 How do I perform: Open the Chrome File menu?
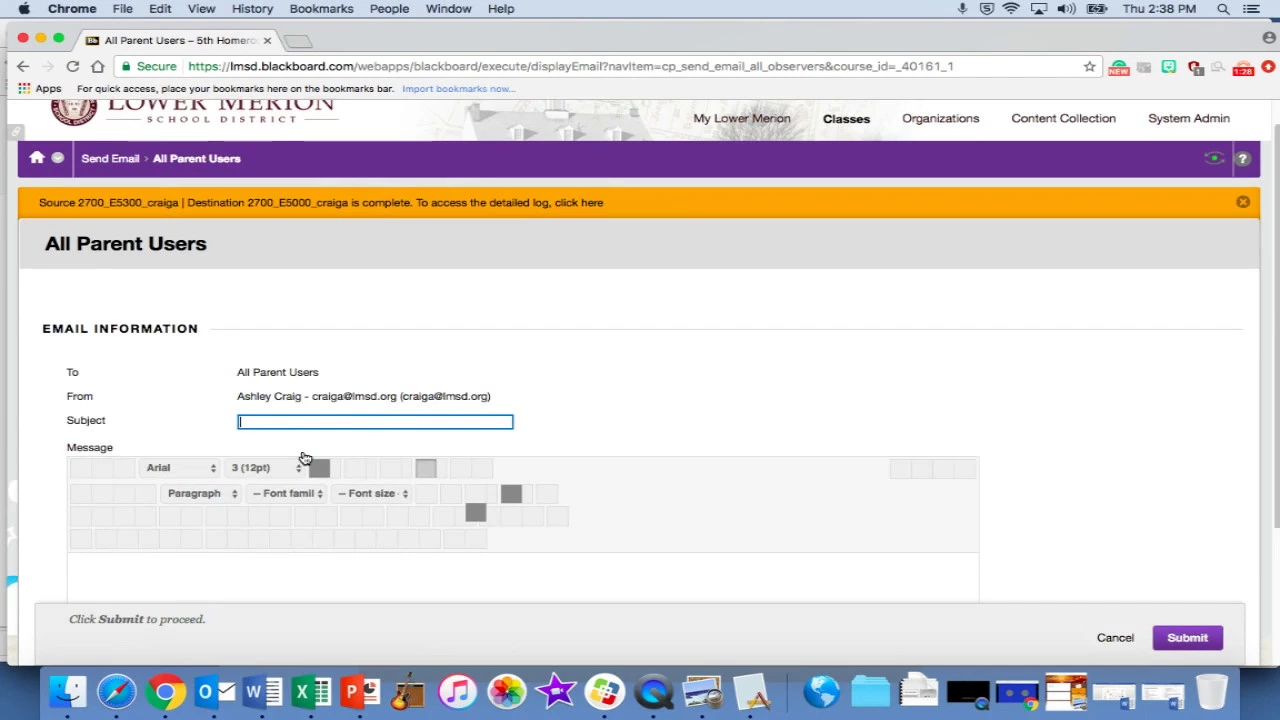(122, 9)
